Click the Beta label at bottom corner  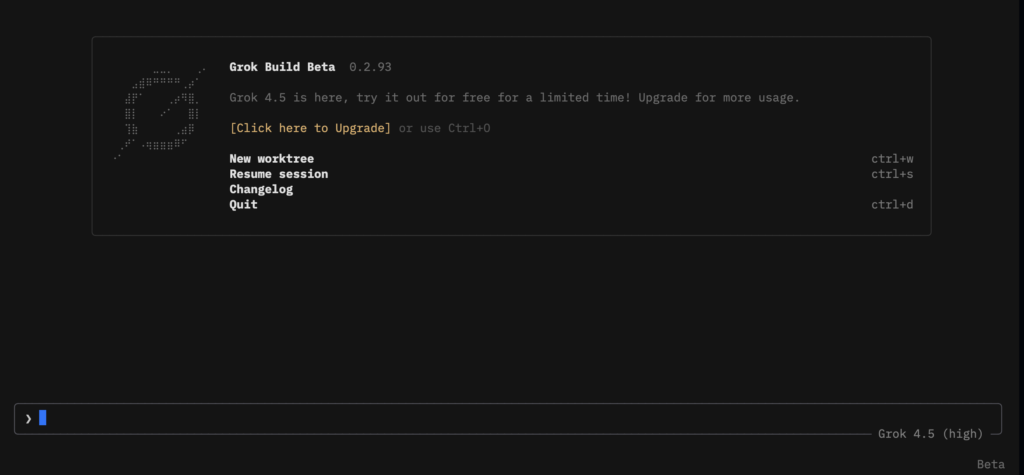pos(991,465)
